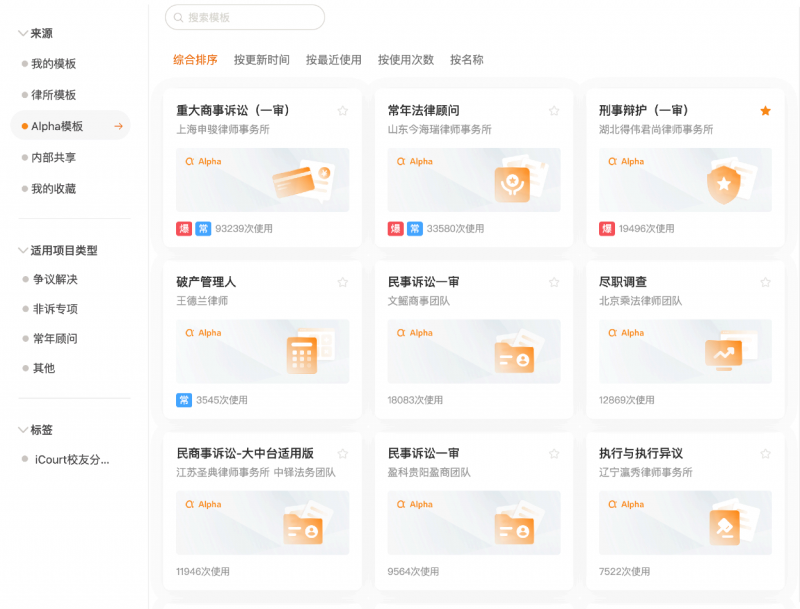Collapse the 适用项目类型 section
This screenshot has width=800, height=609.
[22, 250]
